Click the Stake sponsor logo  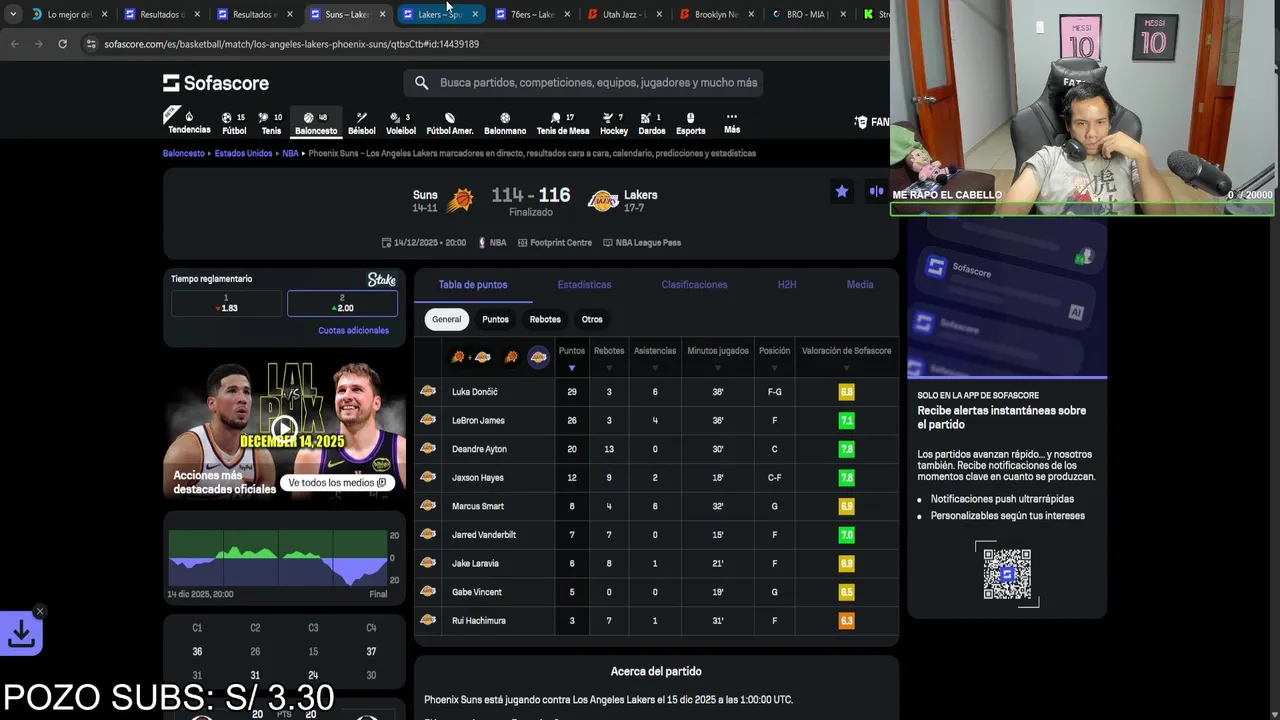click(x=381, y=280)
